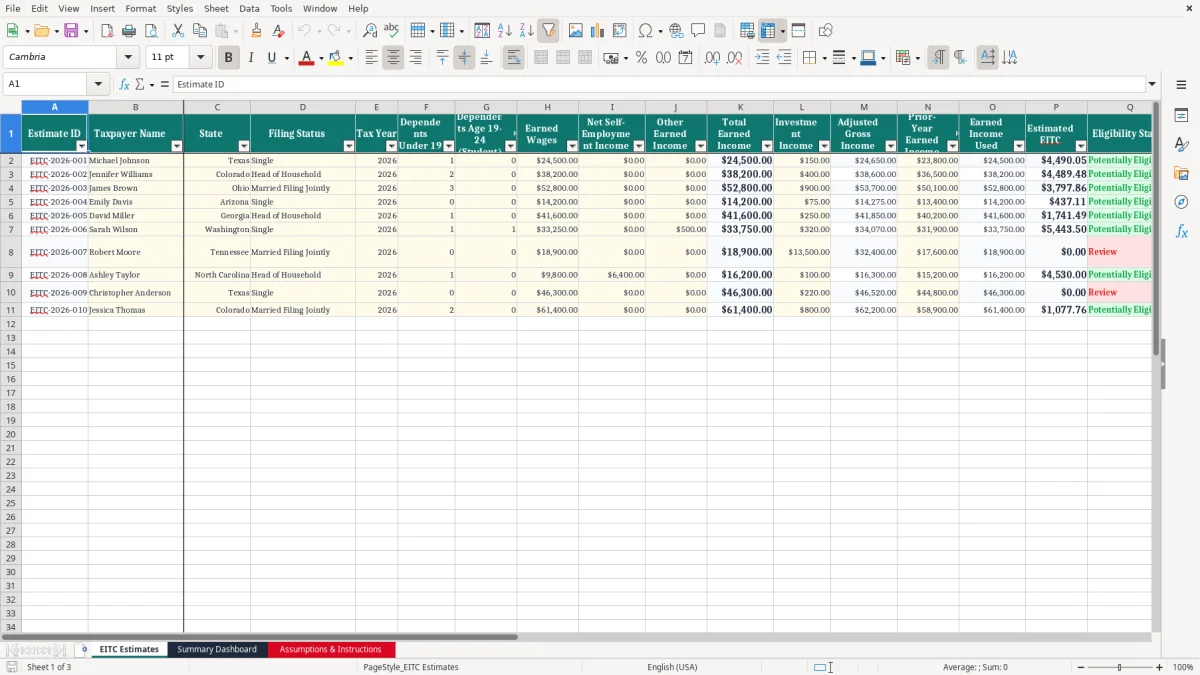Toggle Bold formatting
The width and height of the screenshot is (1200, 675).
[228, 58]
